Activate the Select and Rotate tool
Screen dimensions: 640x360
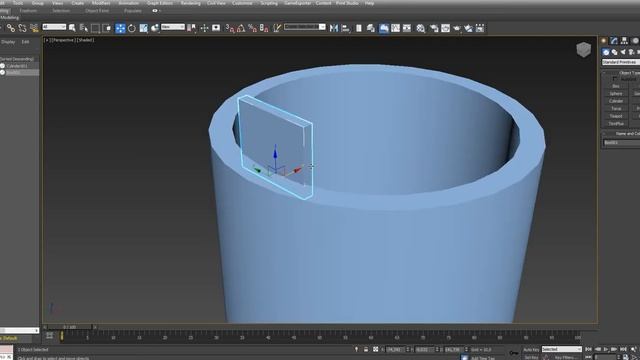131,28
